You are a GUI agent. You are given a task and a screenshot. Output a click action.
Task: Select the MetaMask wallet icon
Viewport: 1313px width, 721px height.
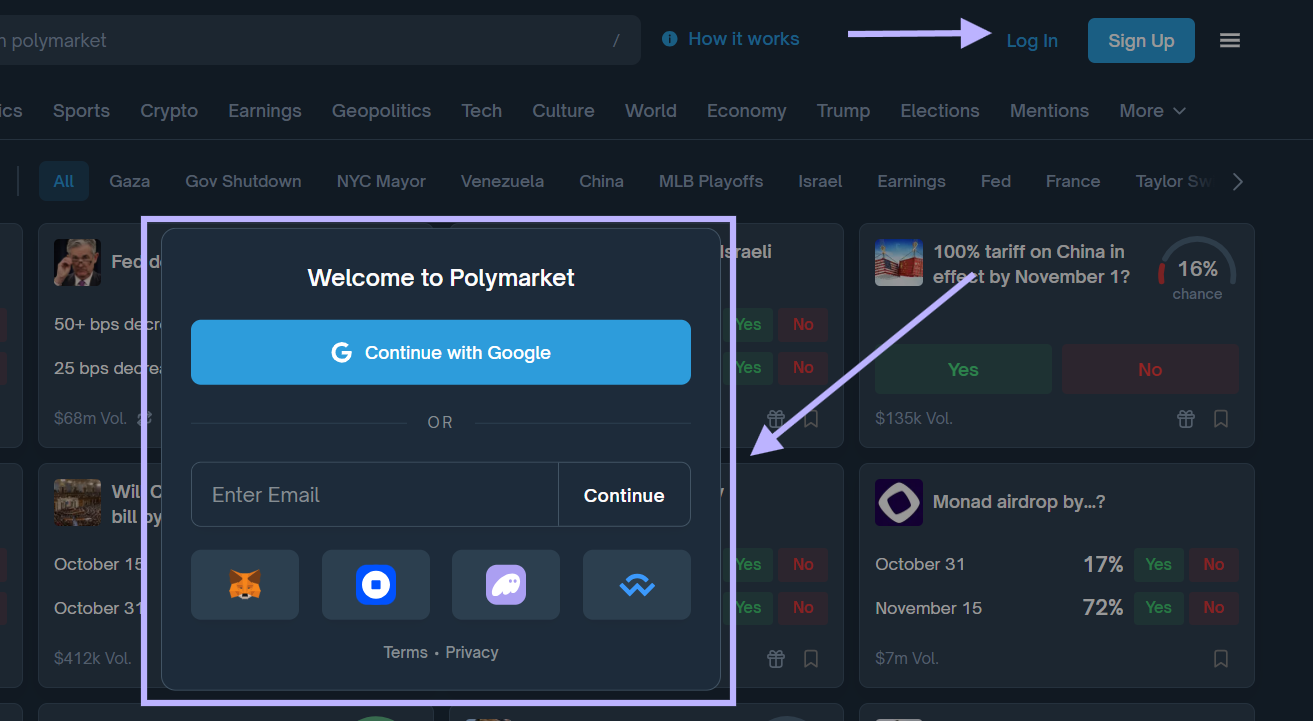point(244,584)
